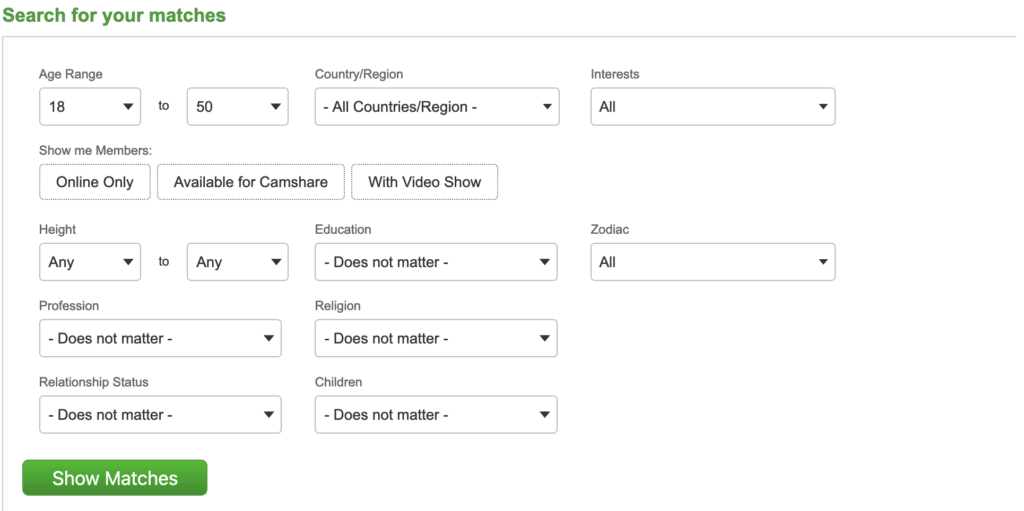
Task: Open the minimum Height dropdown
Action: pos(90,262)
